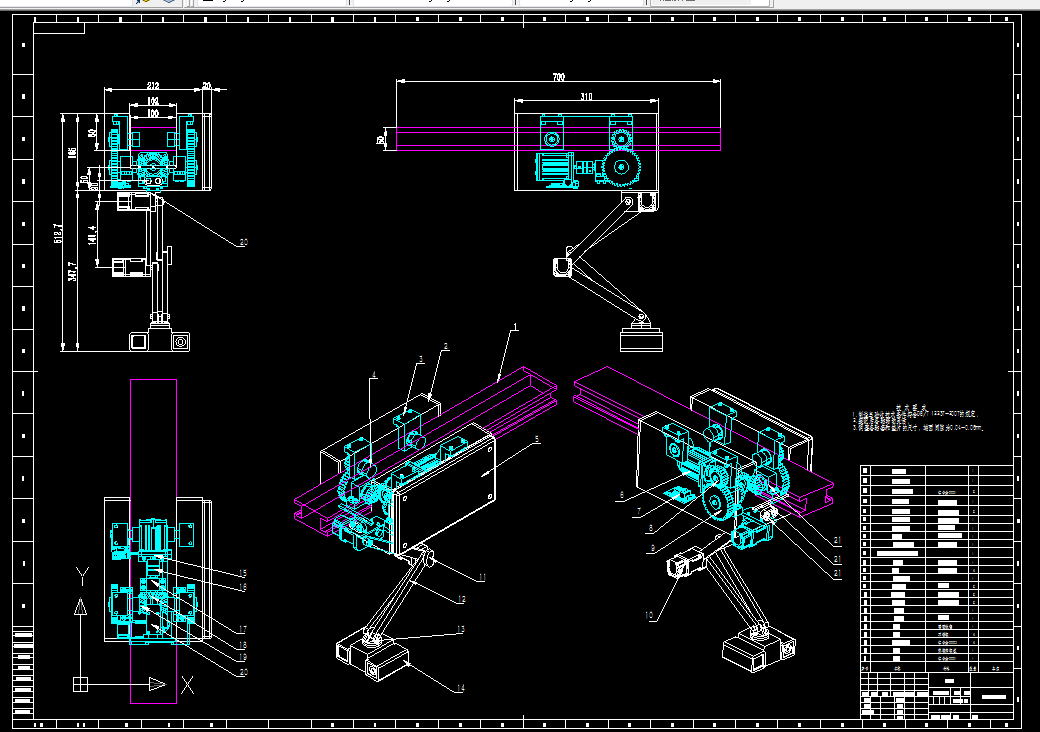Pick part balloon number 6
Viewport: 1040px width, 732px height.
621,495
